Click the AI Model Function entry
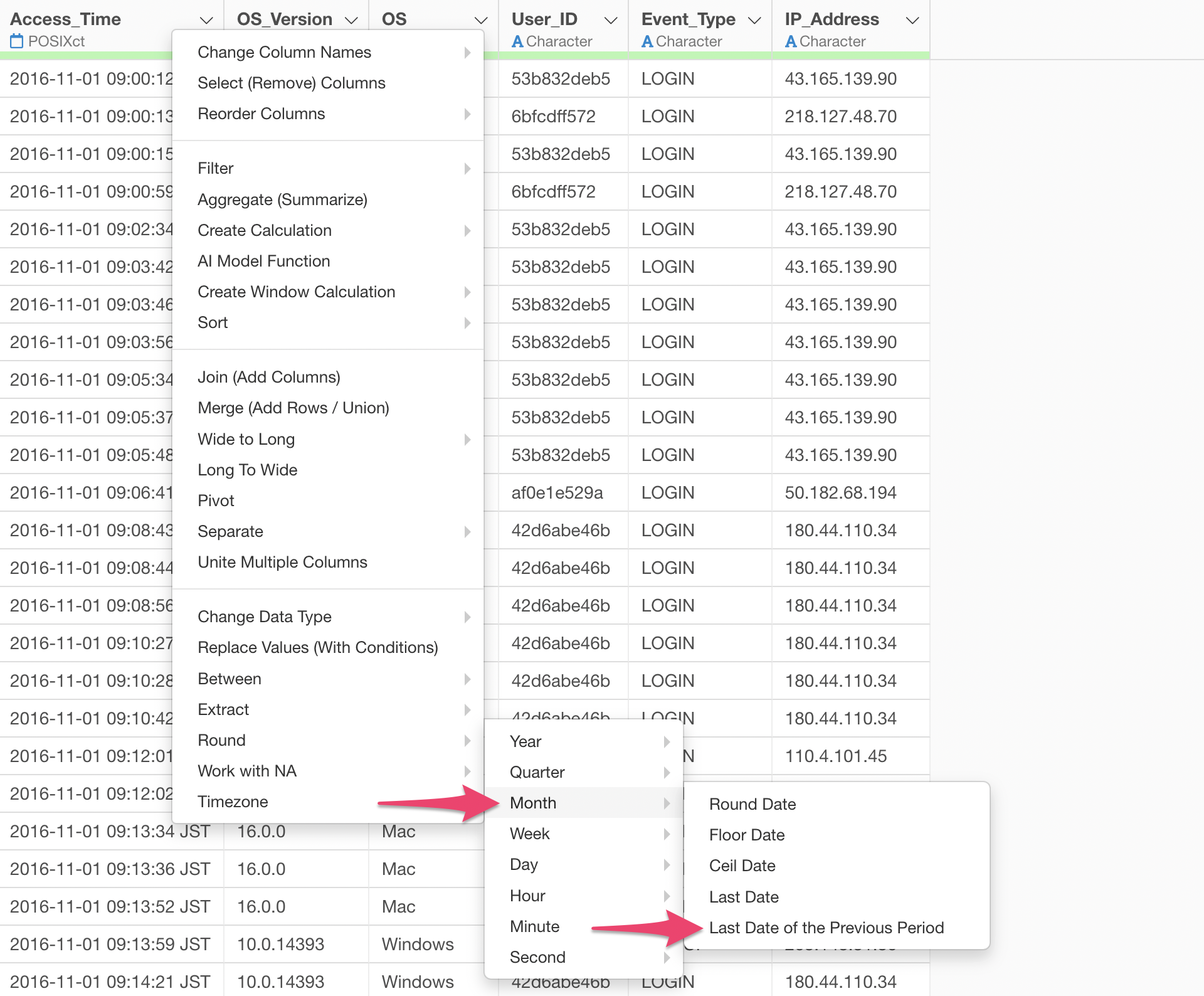 [263, 261]
